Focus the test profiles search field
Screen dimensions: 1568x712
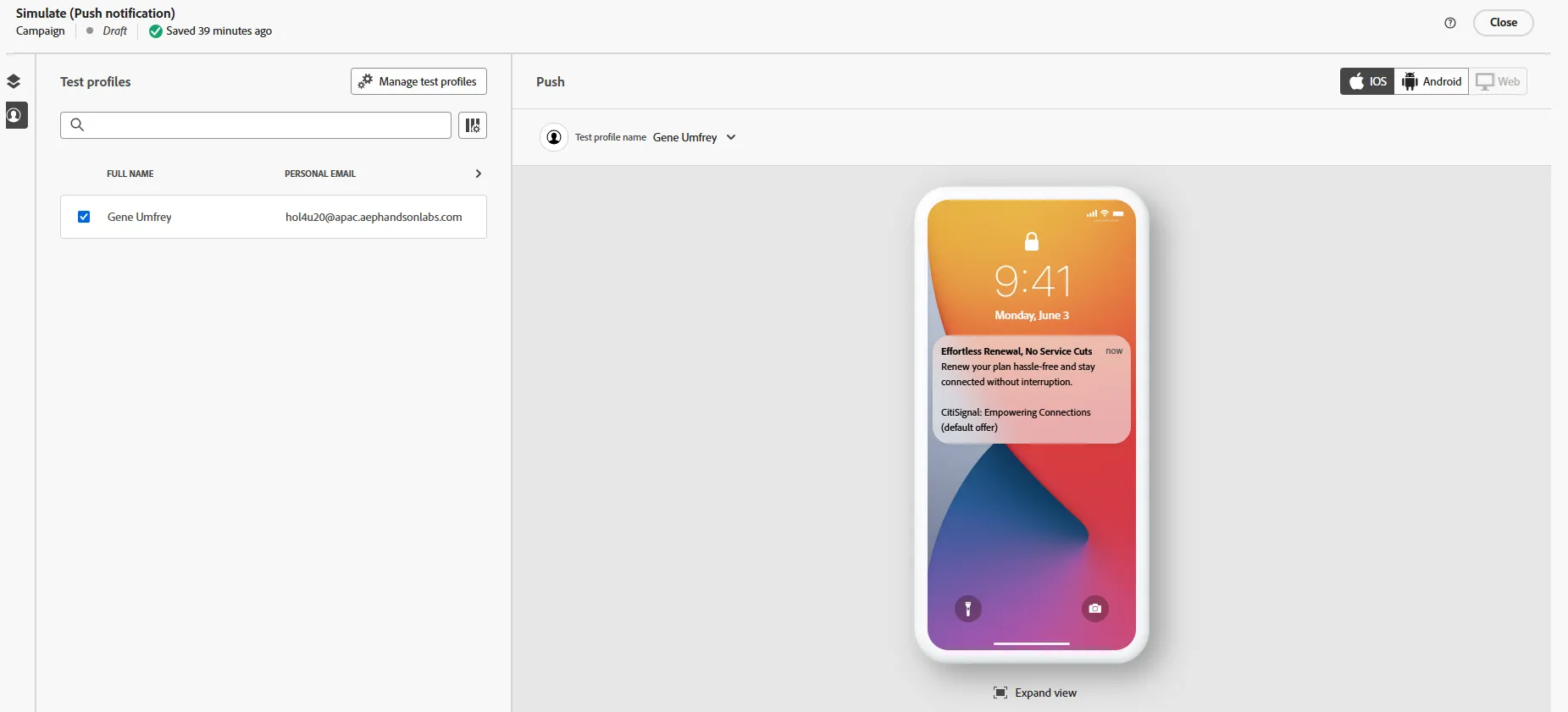[x=256, y=125]
